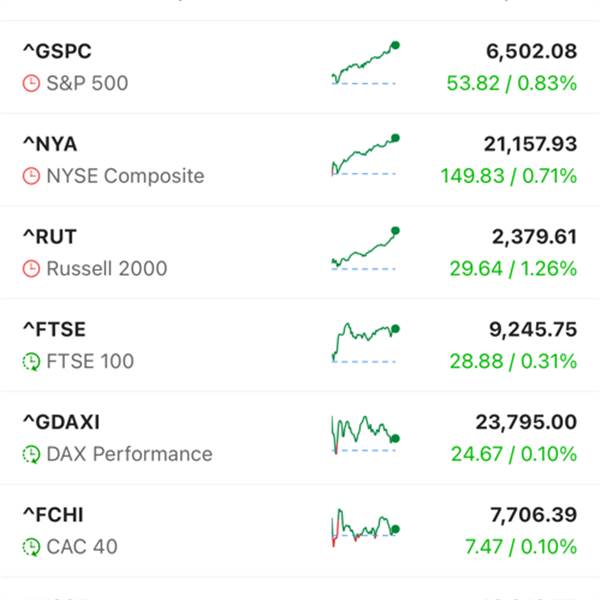
Task: Tap the 53.82 / 0.83% change value
Action: [512, 83]
